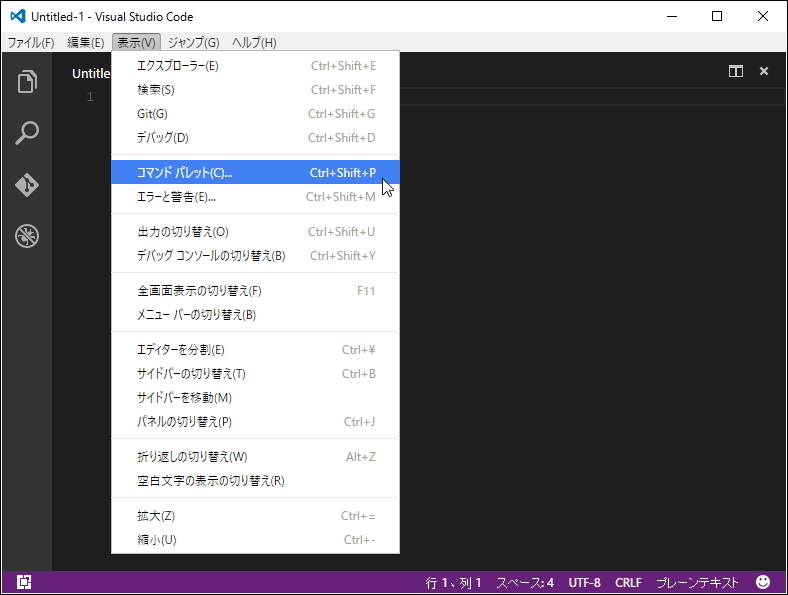Click the split editor icon
The width and height of the screenshot is (788, 595).
coord(736,71)
